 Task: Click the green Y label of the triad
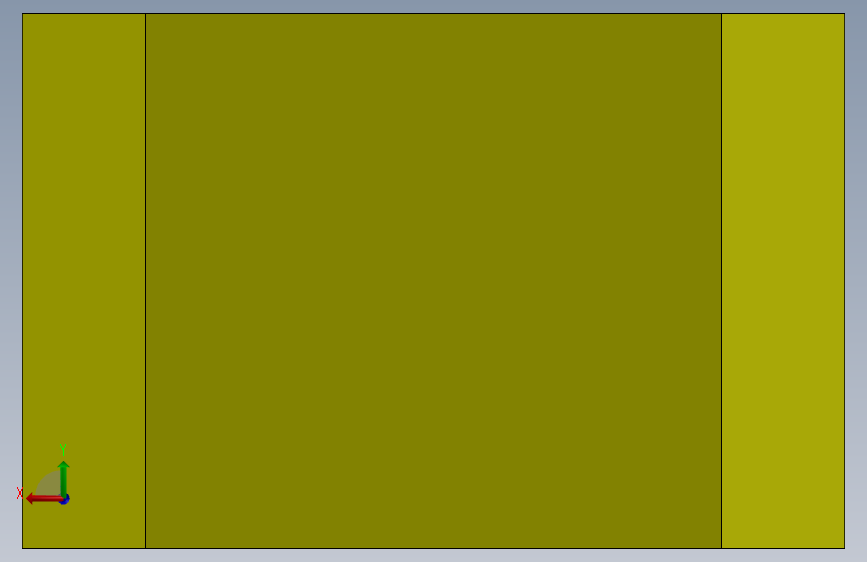pos(63,450)
